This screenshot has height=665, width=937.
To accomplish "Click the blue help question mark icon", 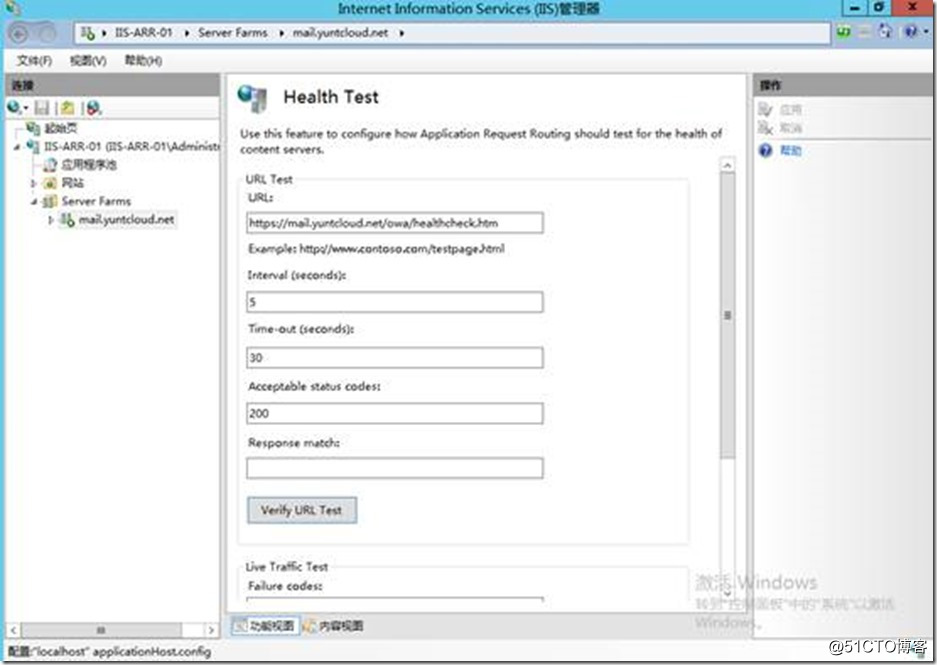I will (x=765, y=151).
